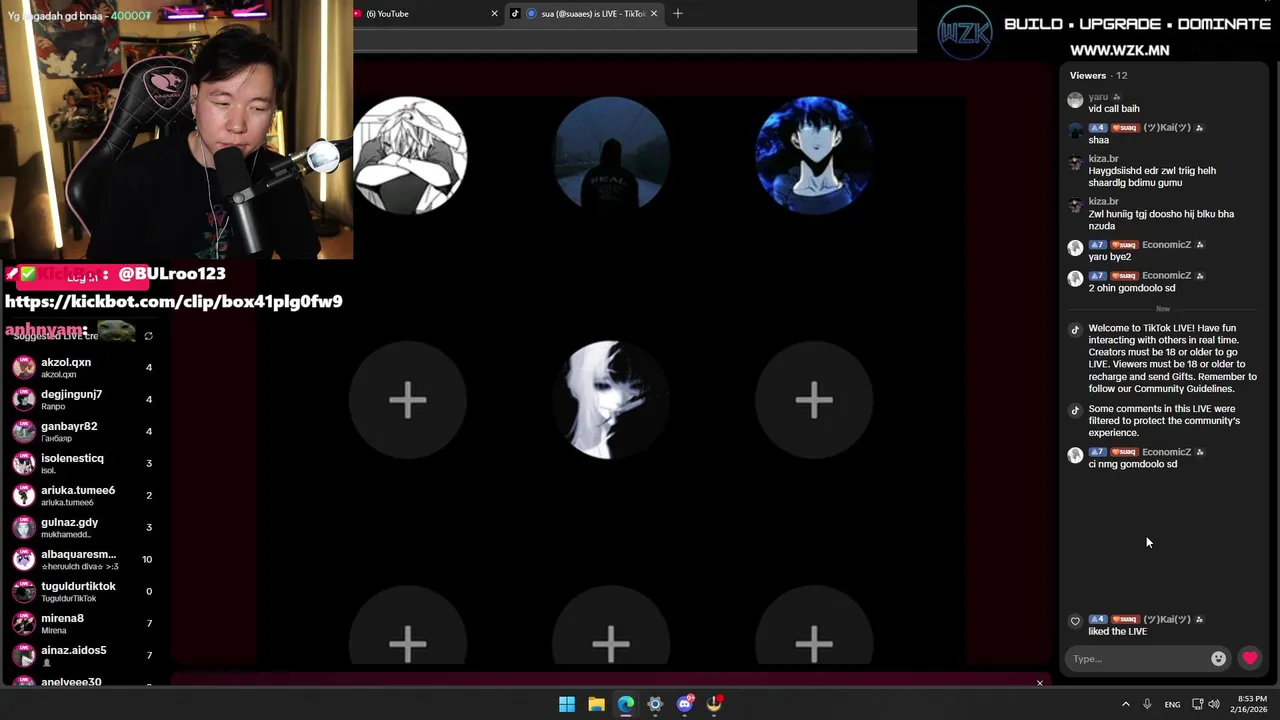Open ganbayr82 suggested live stream
The image size is (1280, 720).
[84, 431]
